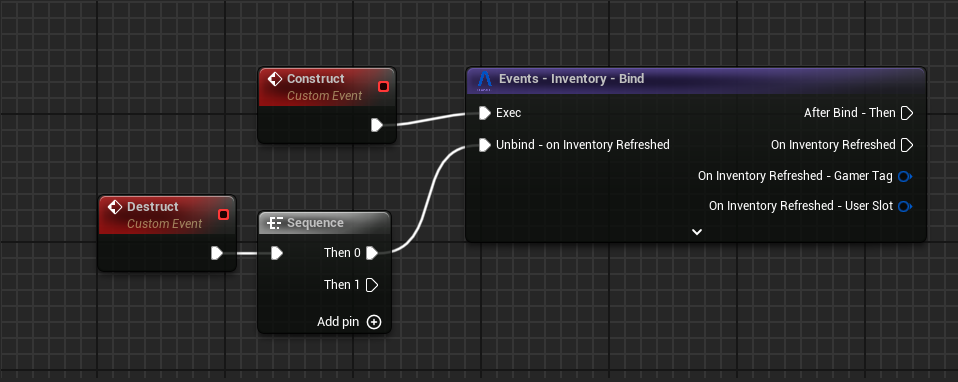Image resolution: width=958 pixels, height=382 pixels.
Task: Click the Destruct event diamond icon
Action: (x=115, y=207)
